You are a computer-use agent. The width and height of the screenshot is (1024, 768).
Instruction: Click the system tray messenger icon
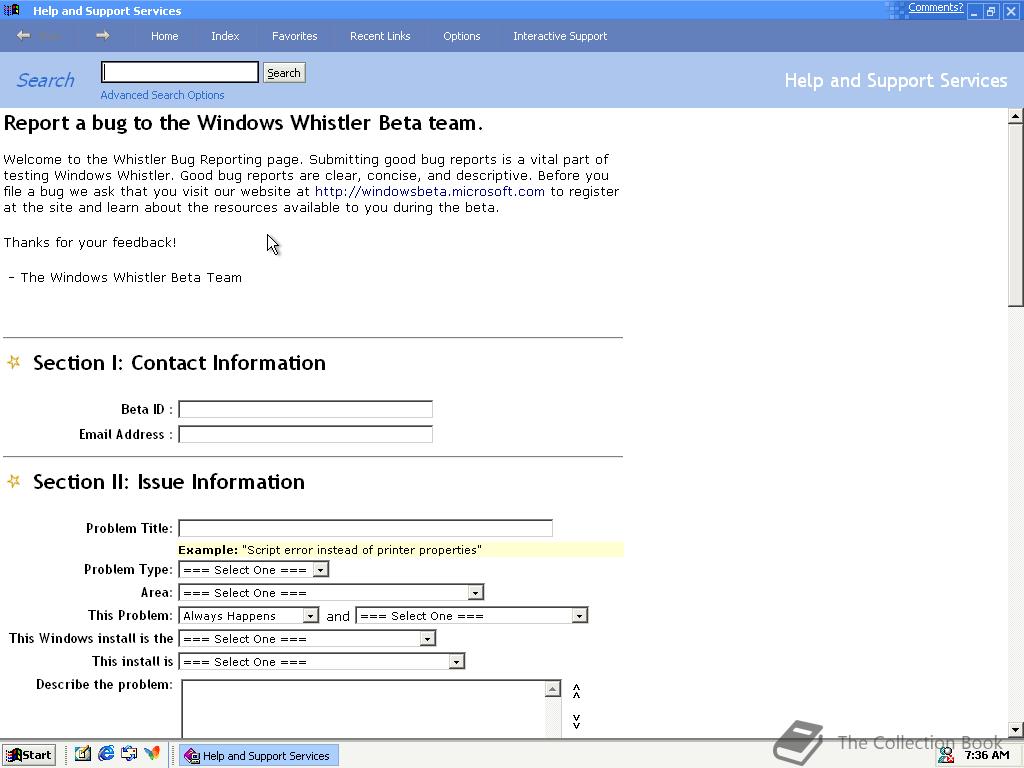click(946, 755)
